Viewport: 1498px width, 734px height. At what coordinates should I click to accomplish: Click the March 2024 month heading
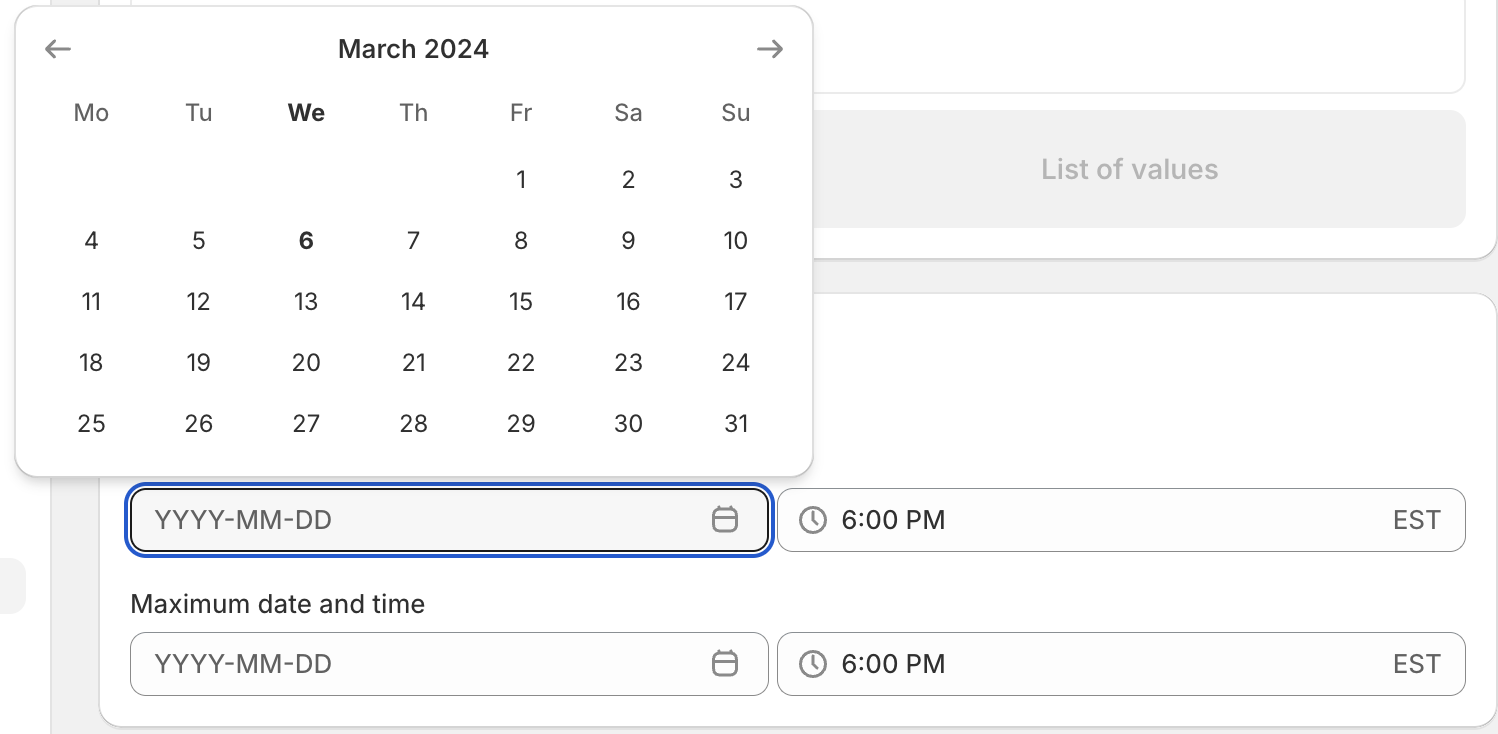(x=413, y=49)
